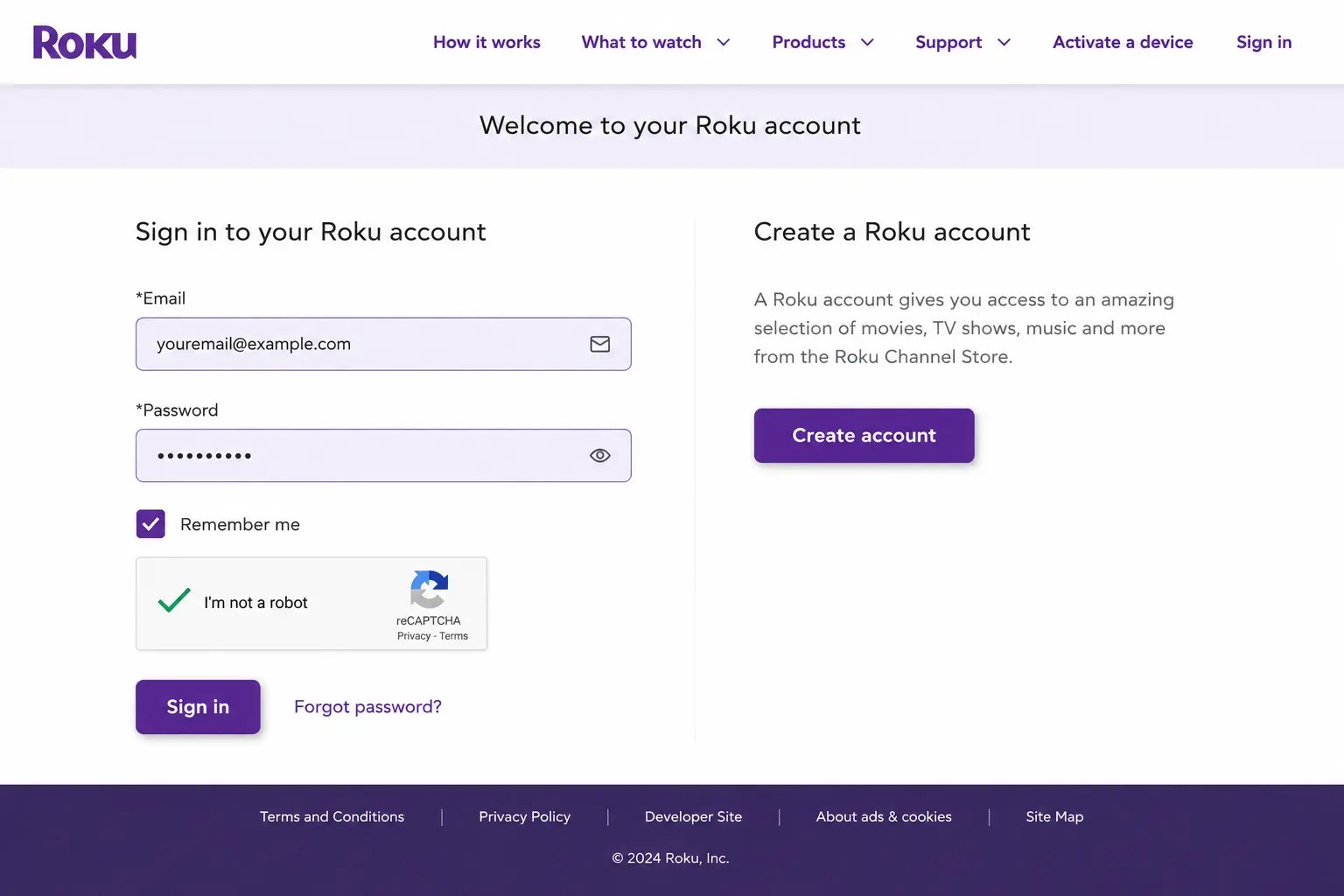Click the Create account button

pos(864,436)
